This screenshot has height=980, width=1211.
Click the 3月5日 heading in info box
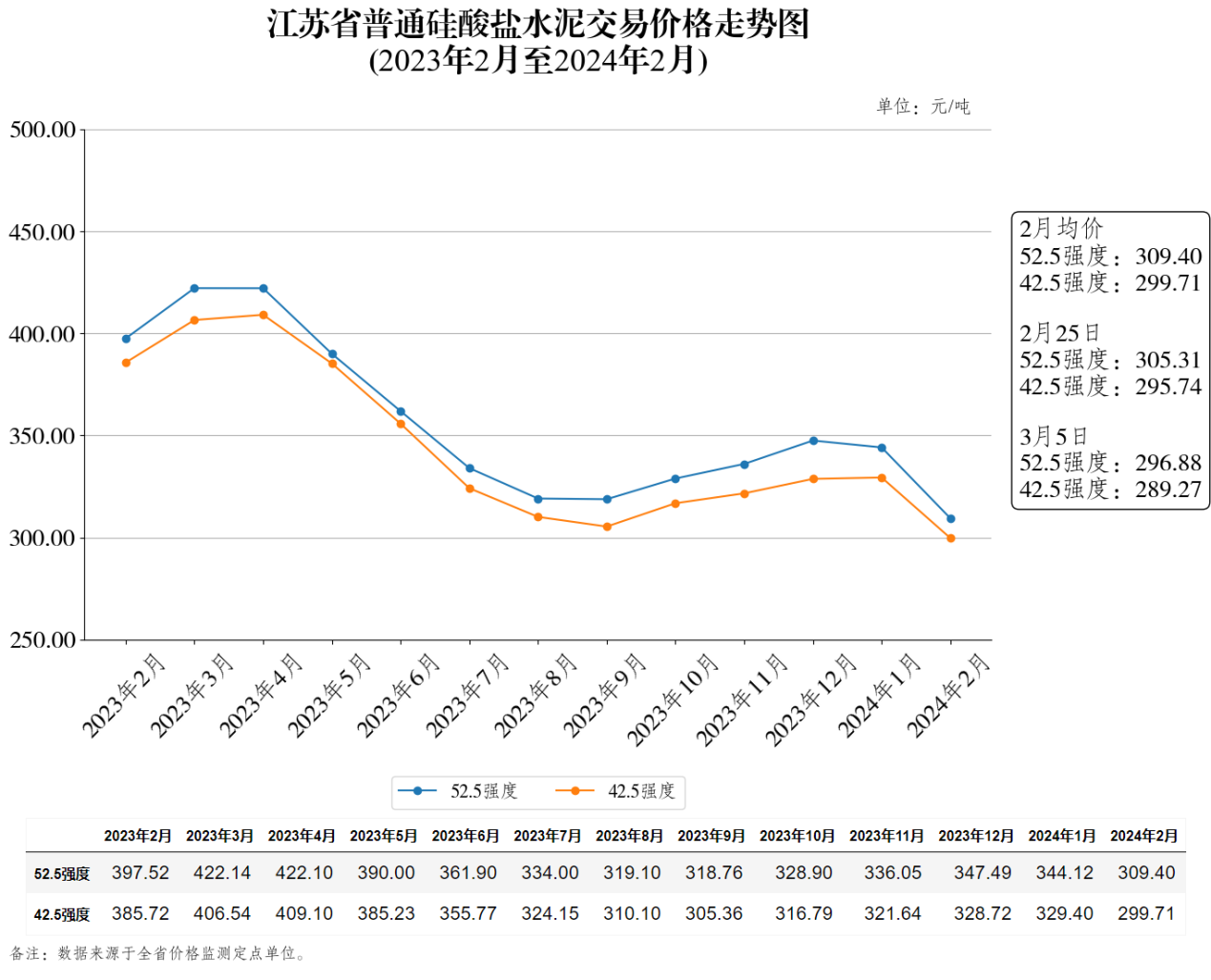coord(1054,437)
